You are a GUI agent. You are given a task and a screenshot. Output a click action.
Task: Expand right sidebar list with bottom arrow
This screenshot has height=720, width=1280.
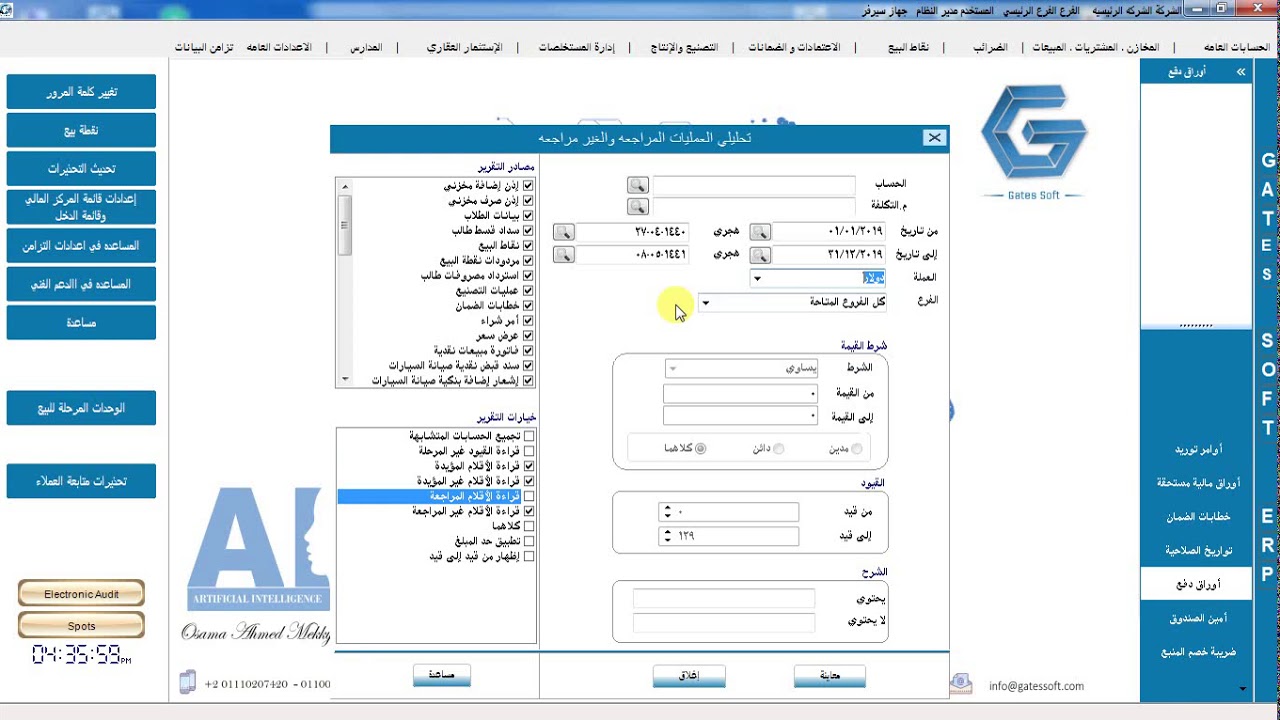click(1242, 688)
